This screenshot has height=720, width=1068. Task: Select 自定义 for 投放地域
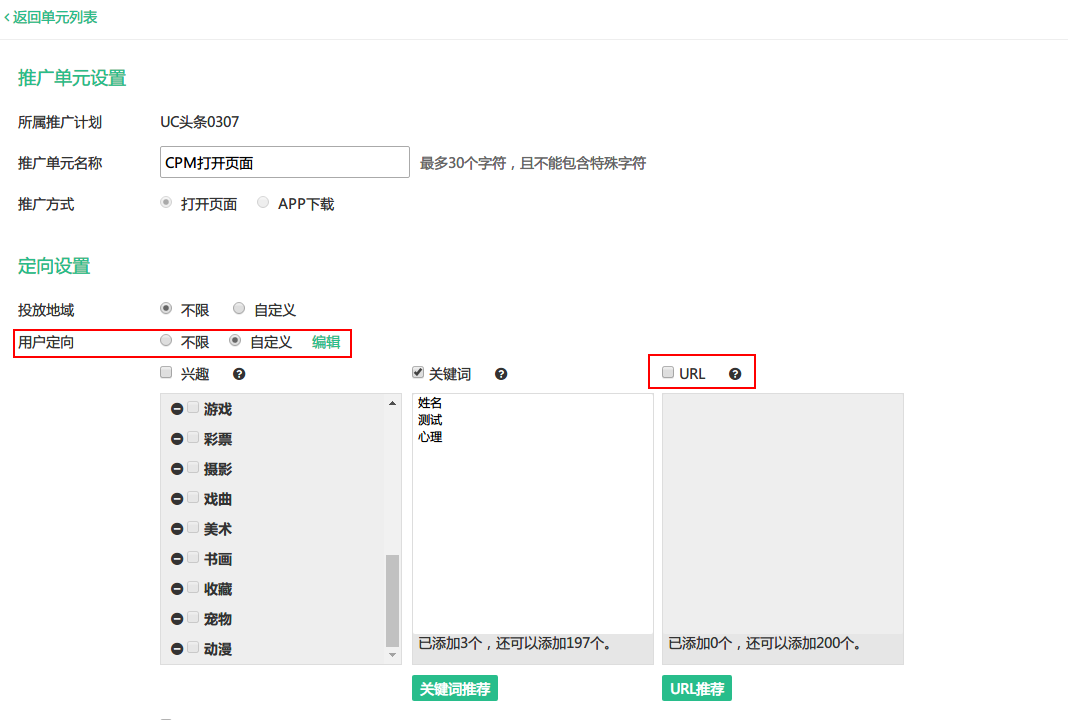[239, 309]
